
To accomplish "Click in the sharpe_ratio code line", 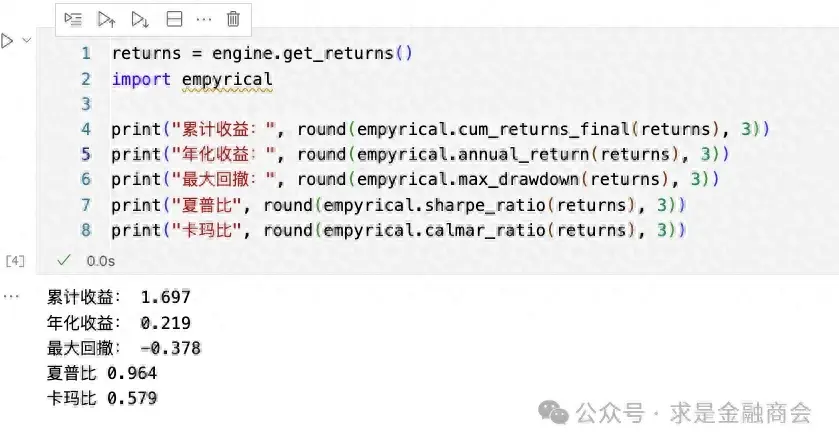I will pyautogui.click(x=398, y=205).
